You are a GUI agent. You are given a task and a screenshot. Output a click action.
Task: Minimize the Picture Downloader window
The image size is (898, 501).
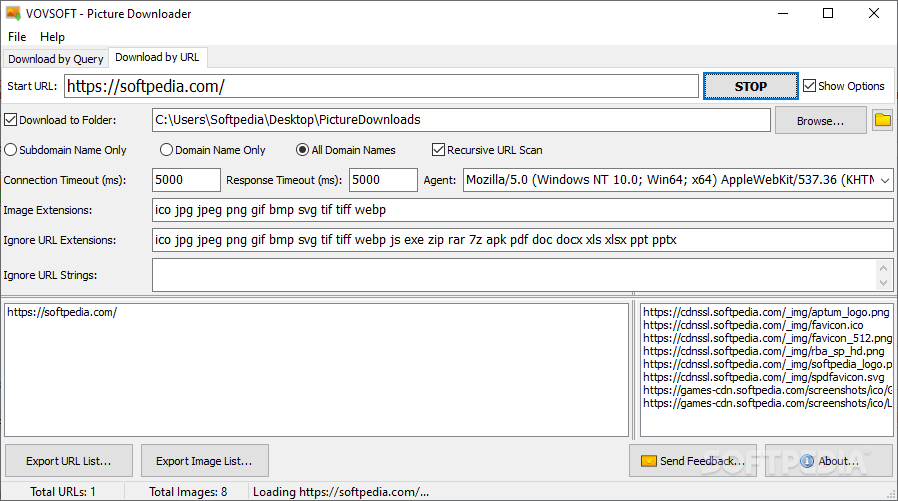(783, 13)
